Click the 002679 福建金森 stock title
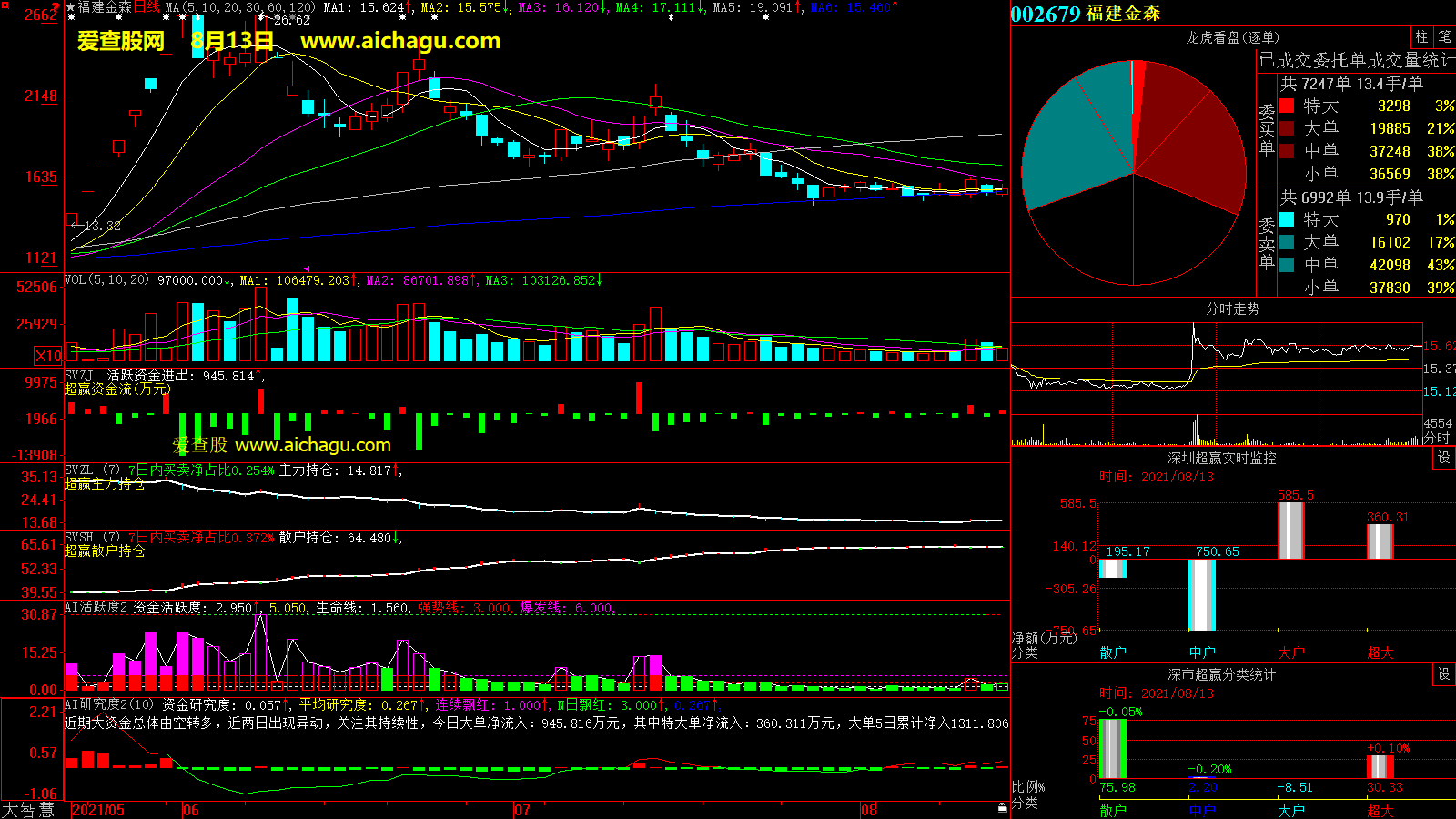This screenshot has width=1456, height=819. tap(1085, 14)
